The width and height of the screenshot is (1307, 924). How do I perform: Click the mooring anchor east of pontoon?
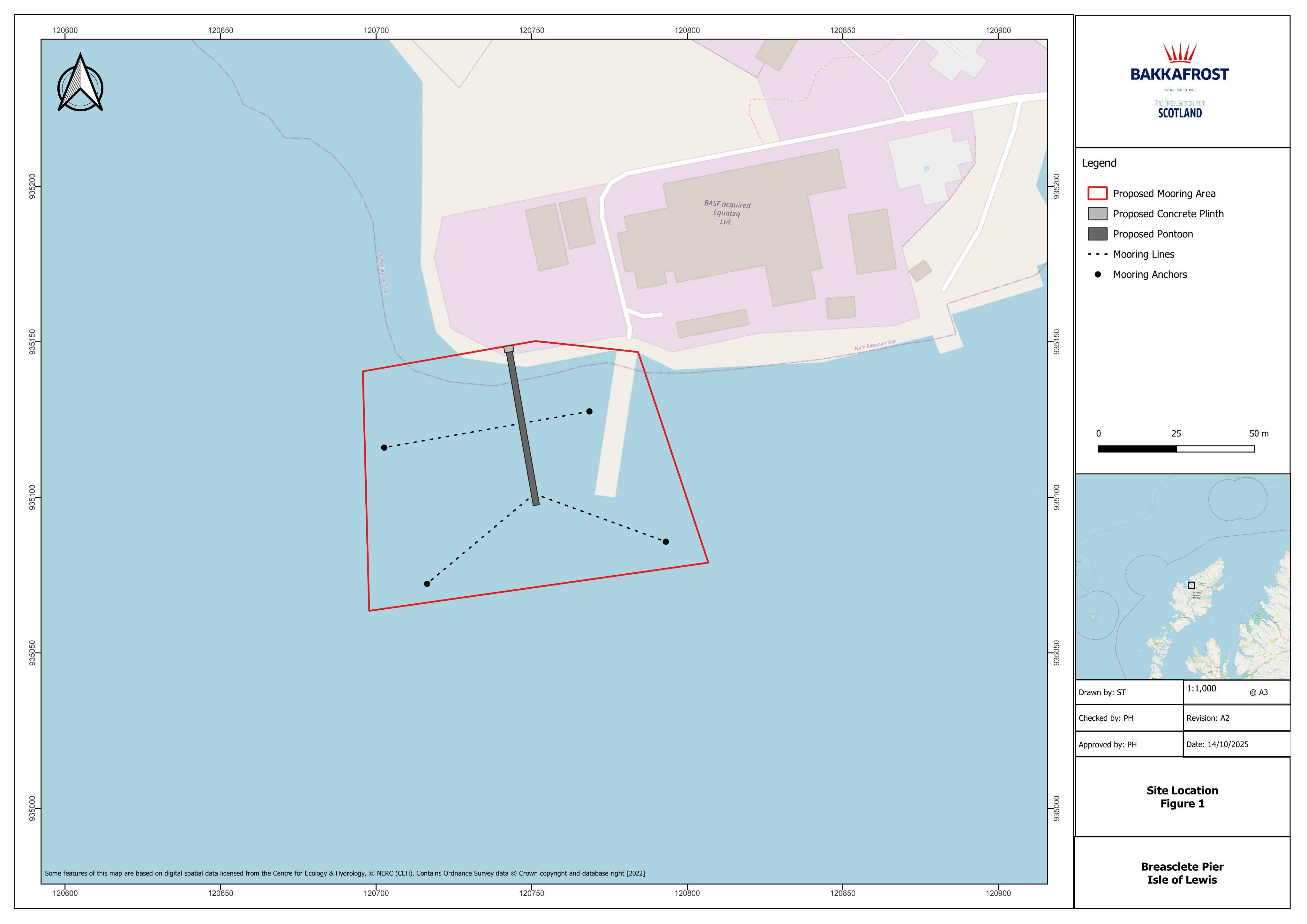tap(590, 411)
